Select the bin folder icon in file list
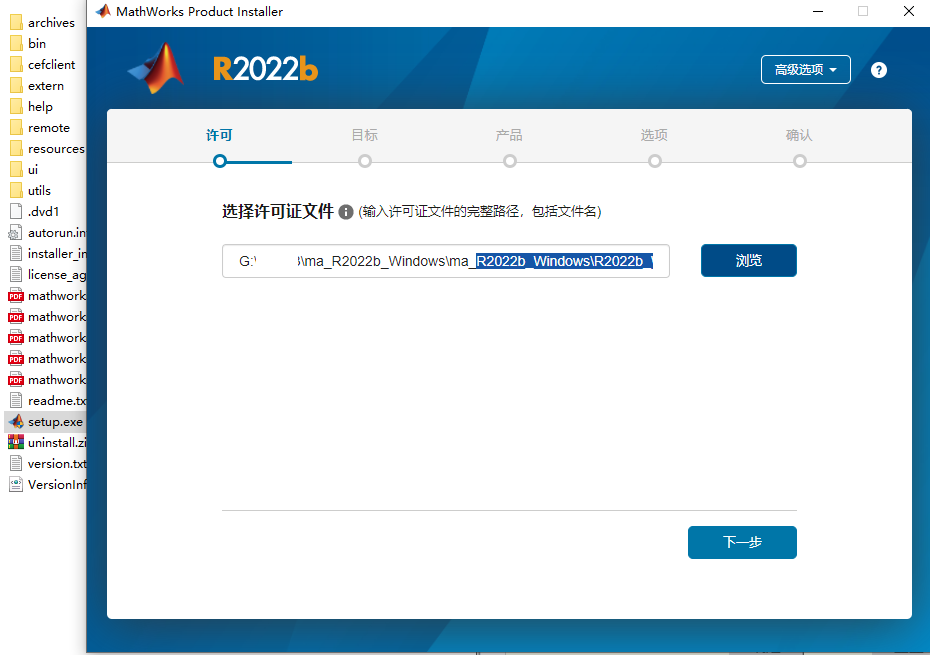 tap(16, 43)
